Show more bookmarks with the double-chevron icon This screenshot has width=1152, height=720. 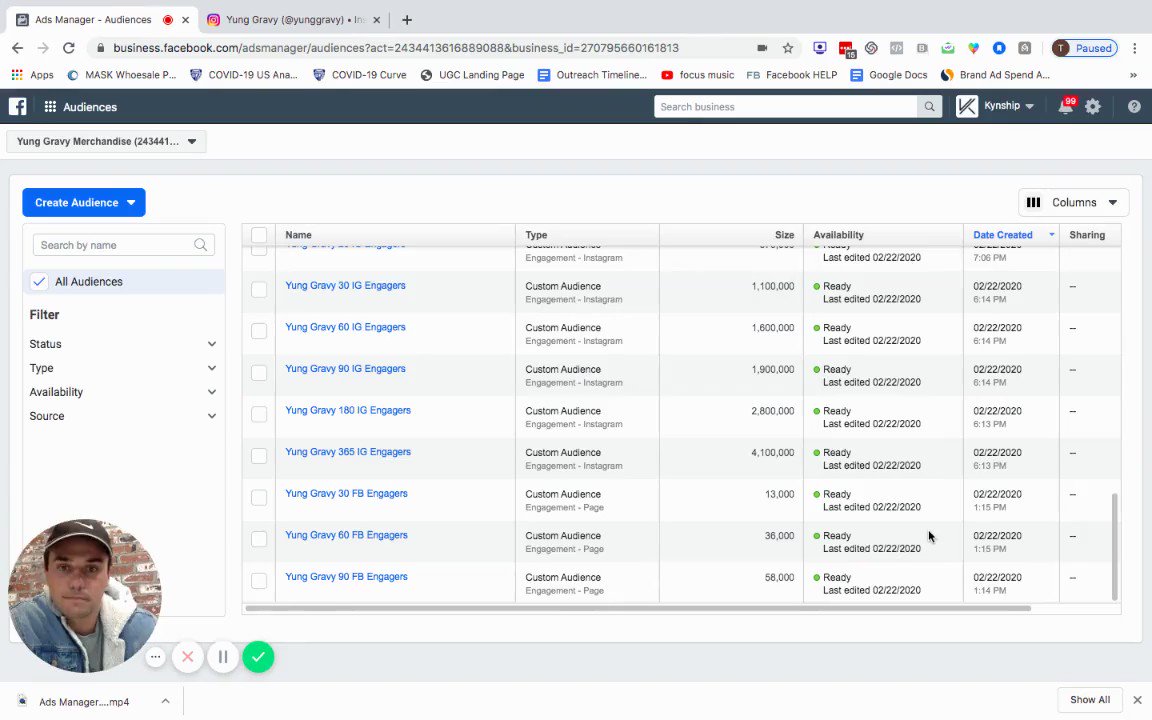coord(1133,75)
